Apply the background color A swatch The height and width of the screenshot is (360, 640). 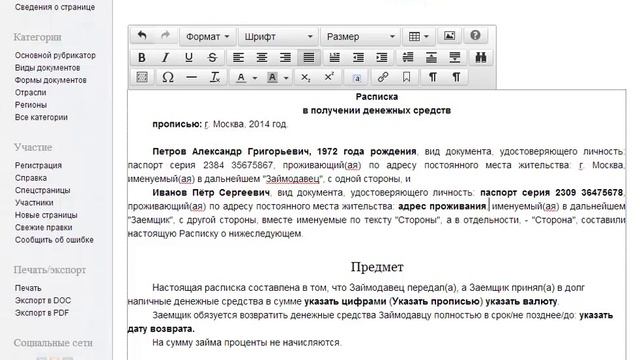(272, 78)
